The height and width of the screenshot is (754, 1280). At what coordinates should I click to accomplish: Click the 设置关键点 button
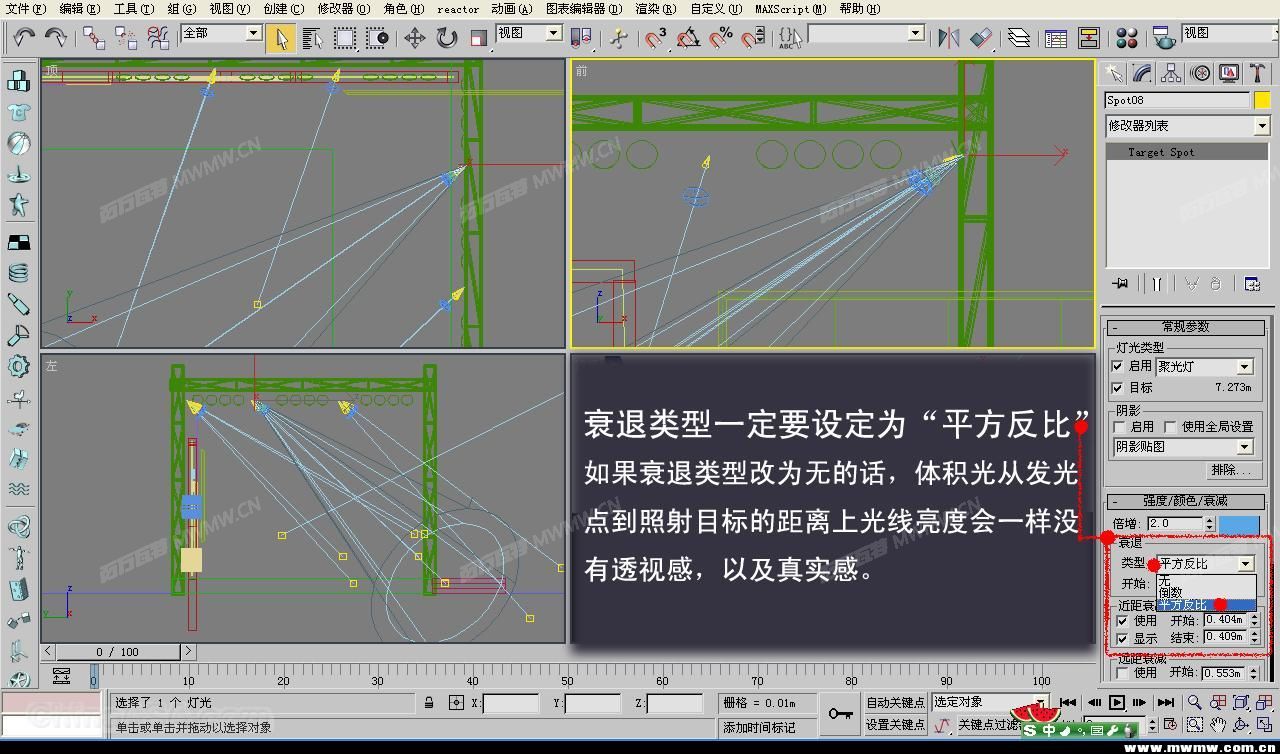click(x=895, y=725)
